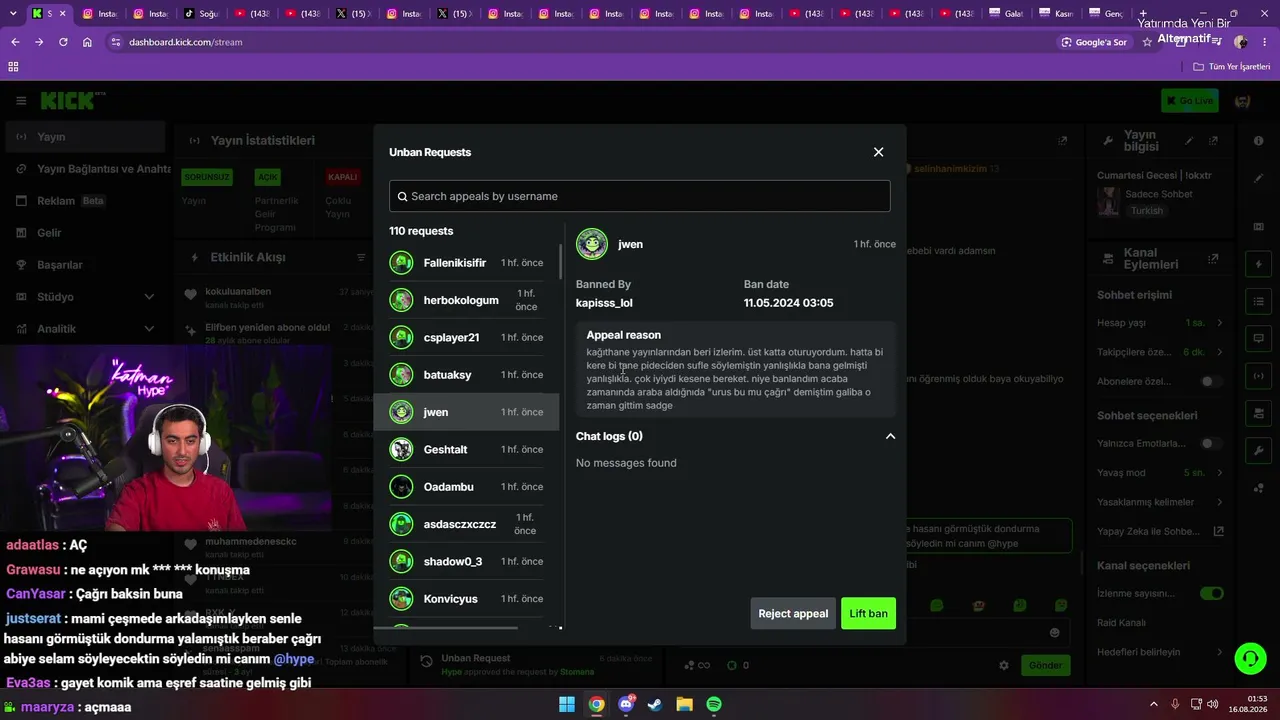Go to the browser home page
Viewport: 1280px width, 720px height.
[87, 42]
